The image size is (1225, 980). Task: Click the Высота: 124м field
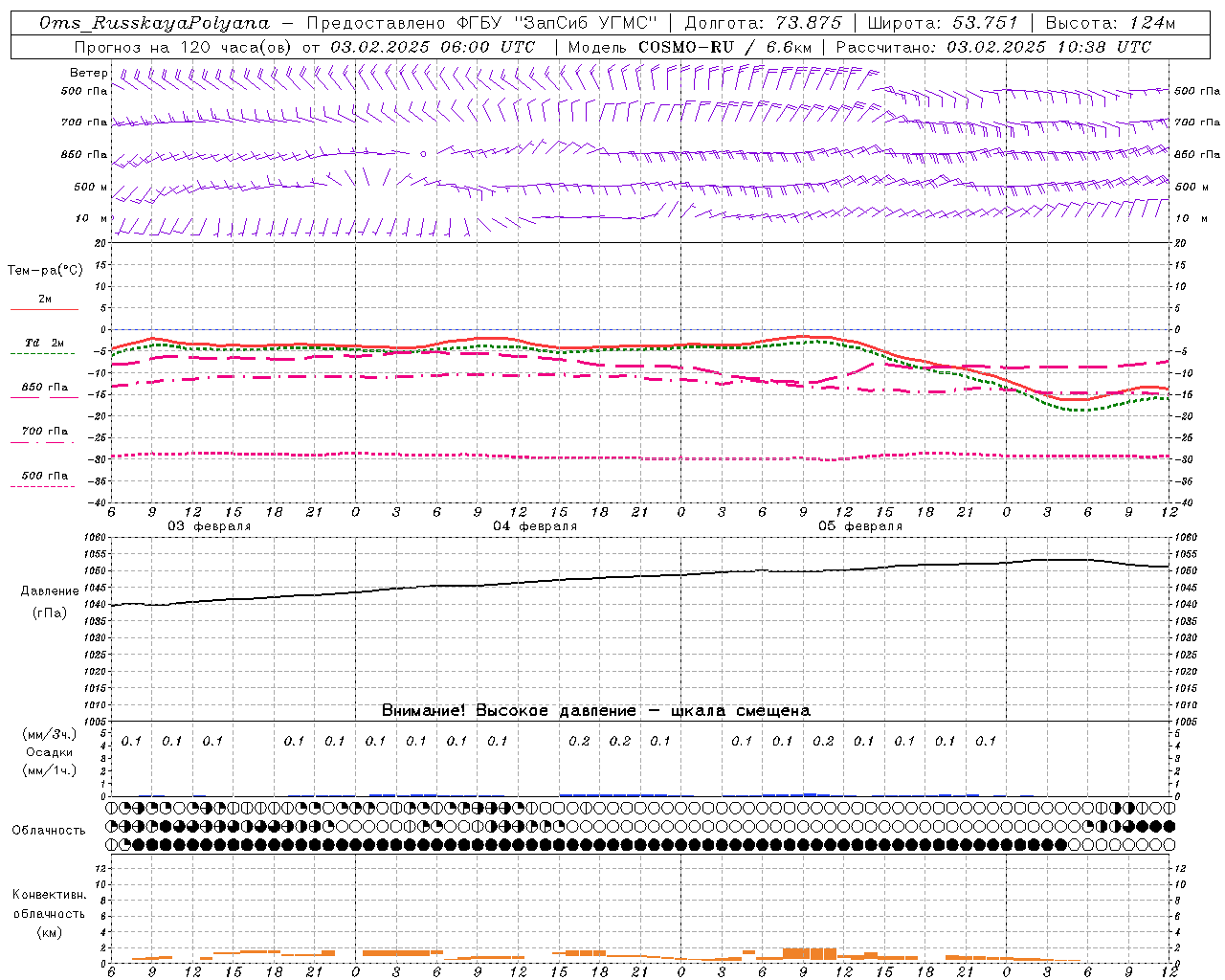point(1110,23)
